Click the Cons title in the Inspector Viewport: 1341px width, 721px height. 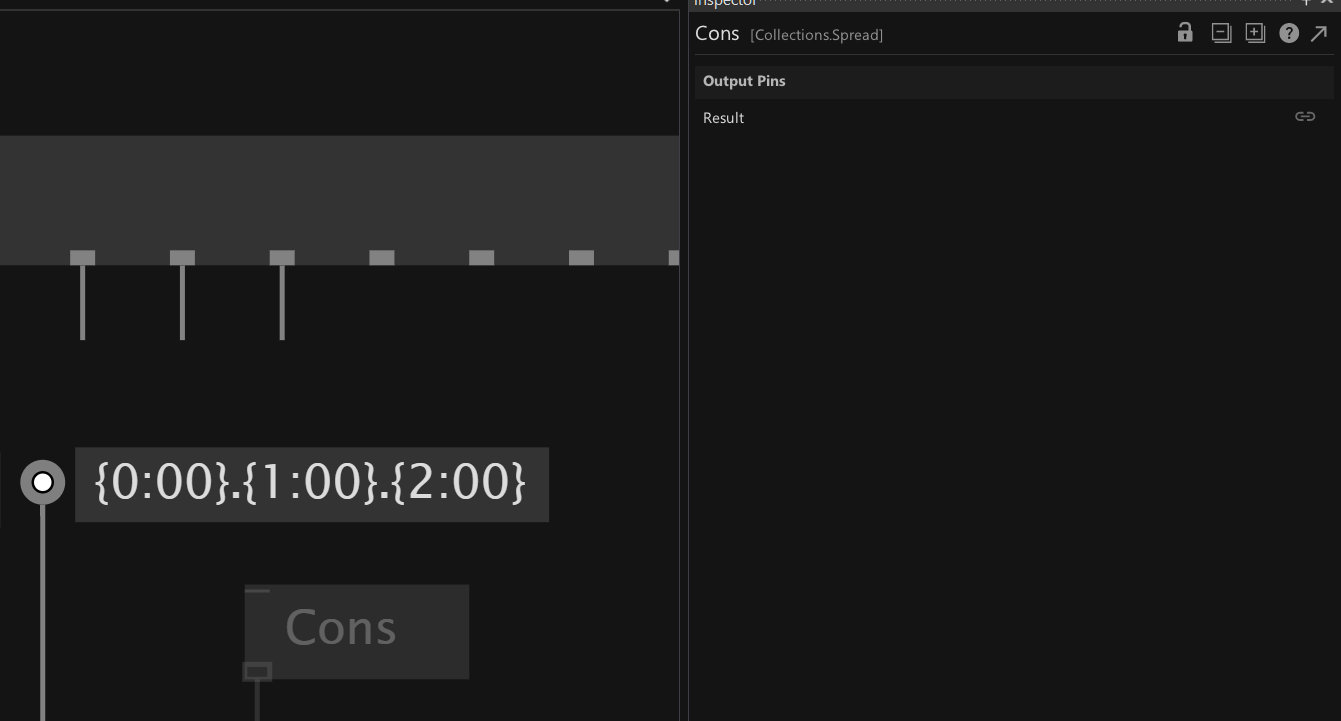(x=717, y=34)
